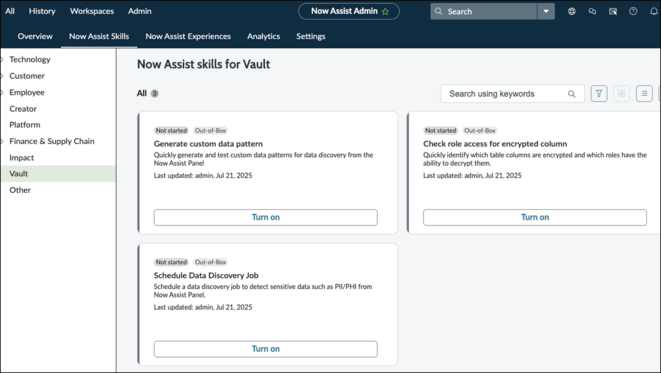This screenshot has width=661, height=373.
Task: Select the All skills count filter
Action: pyautogui.click(x=148, y=94)
